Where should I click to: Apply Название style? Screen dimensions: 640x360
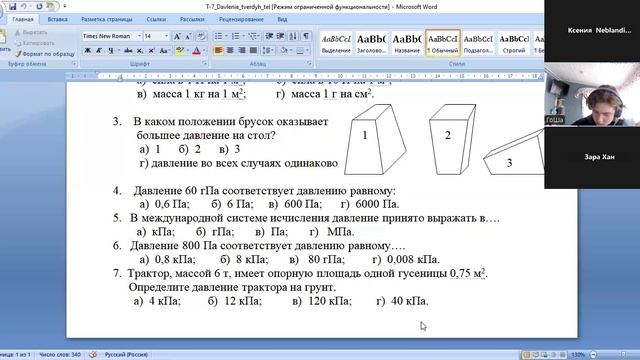(407, 43)
